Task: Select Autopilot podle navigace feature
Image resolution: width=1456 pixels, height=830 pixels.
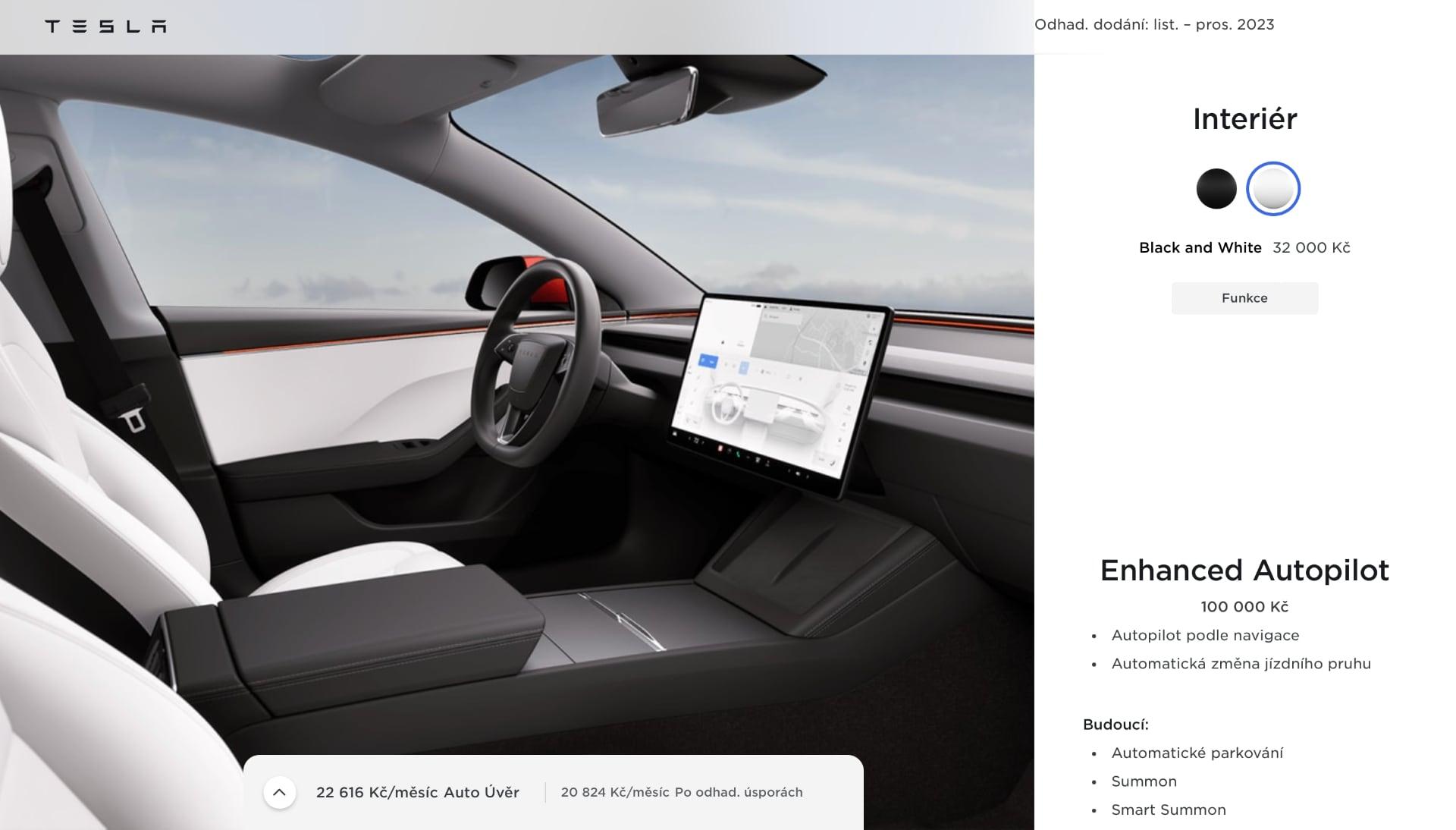Action: coord(1205,634)
